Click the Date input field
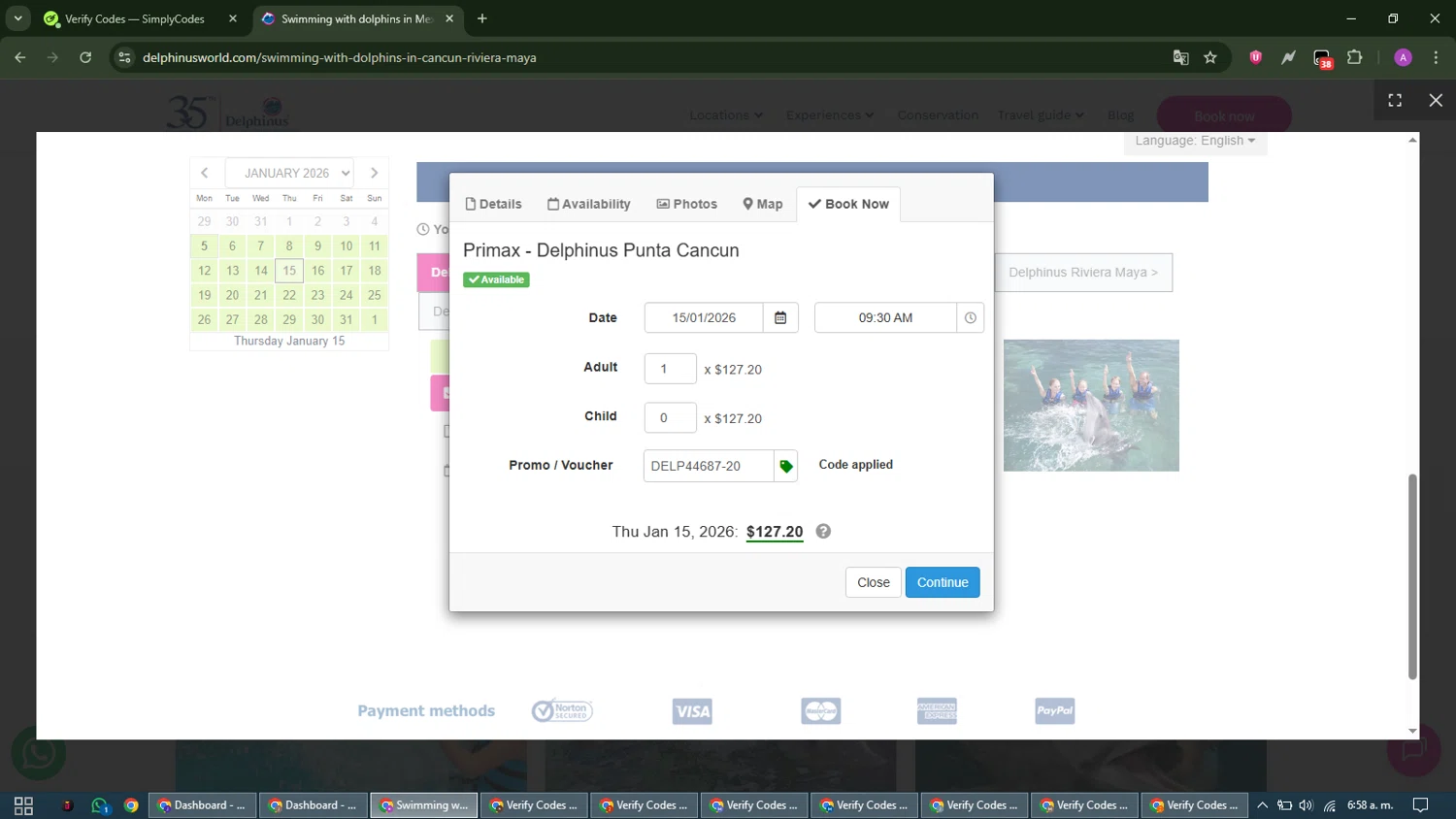The image size is (1456, 819). pos(704,317)
